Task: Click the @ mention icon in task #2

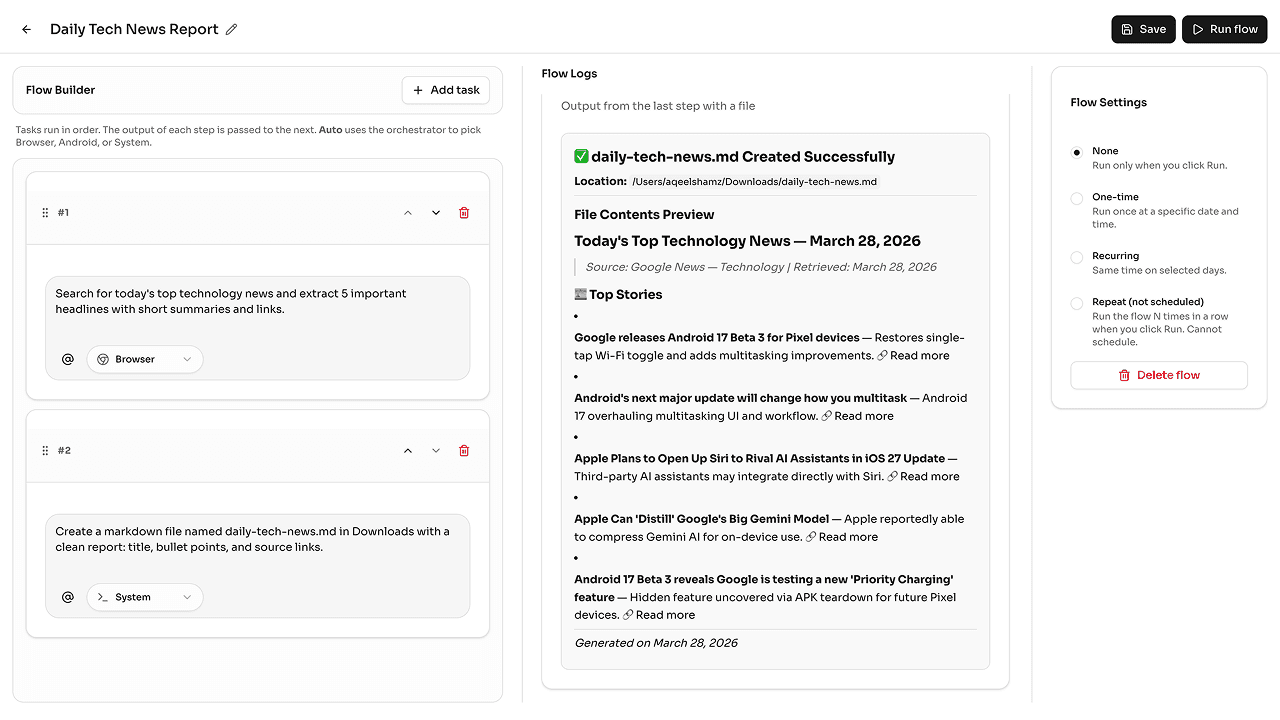Action: pos(68,597)
